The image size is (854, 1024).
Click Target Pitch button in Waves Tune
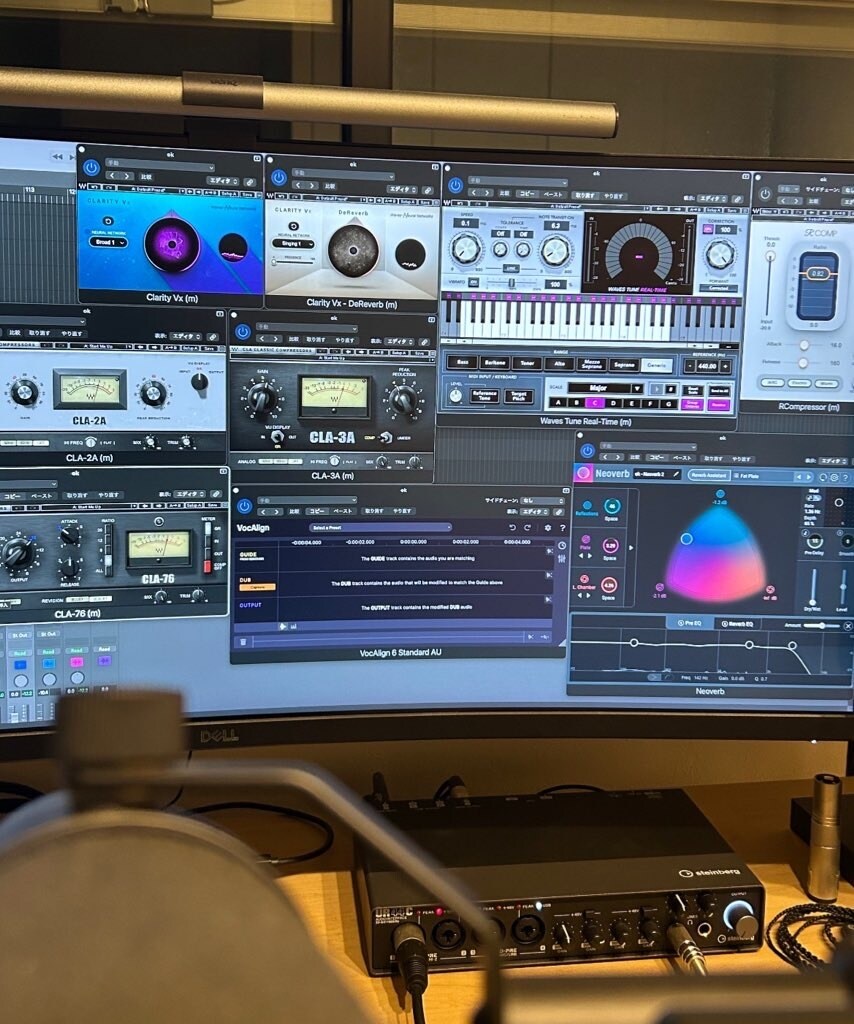(x=519, y=396)
